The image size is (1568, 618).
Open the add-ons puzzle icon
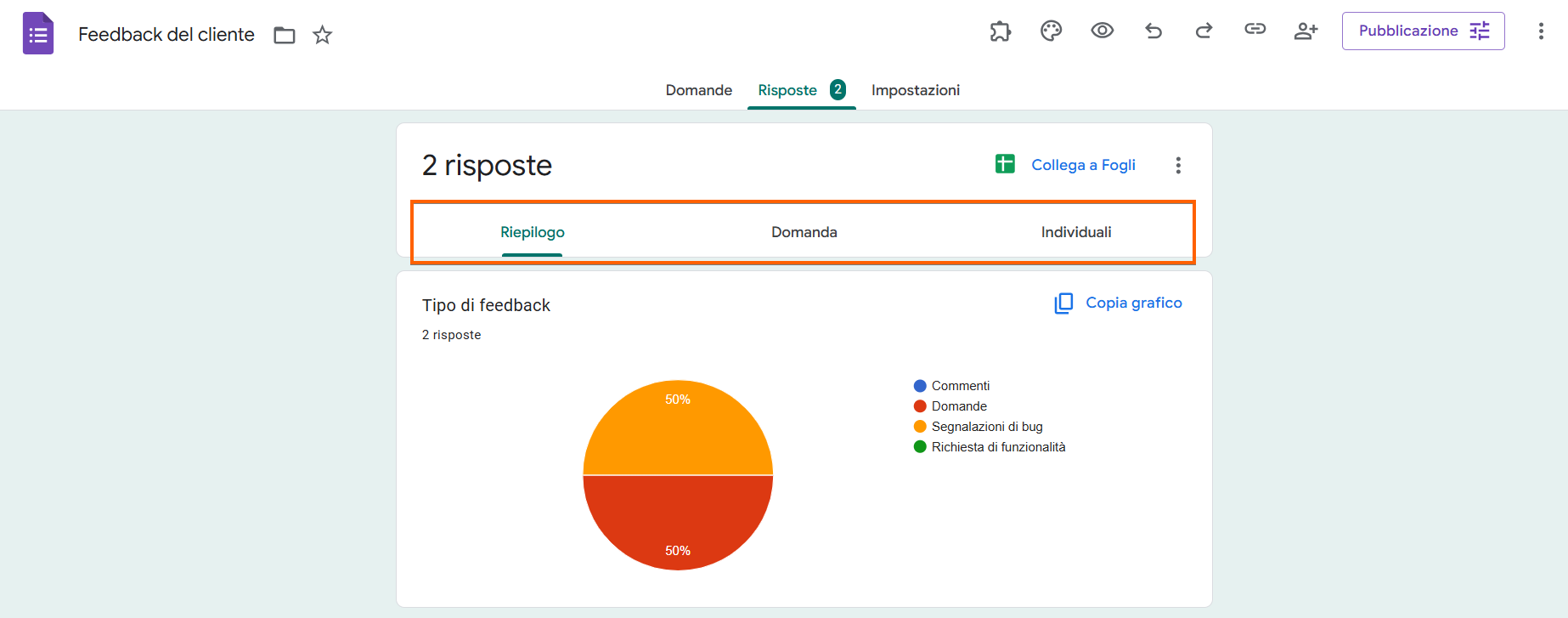tap(1001, 31)
